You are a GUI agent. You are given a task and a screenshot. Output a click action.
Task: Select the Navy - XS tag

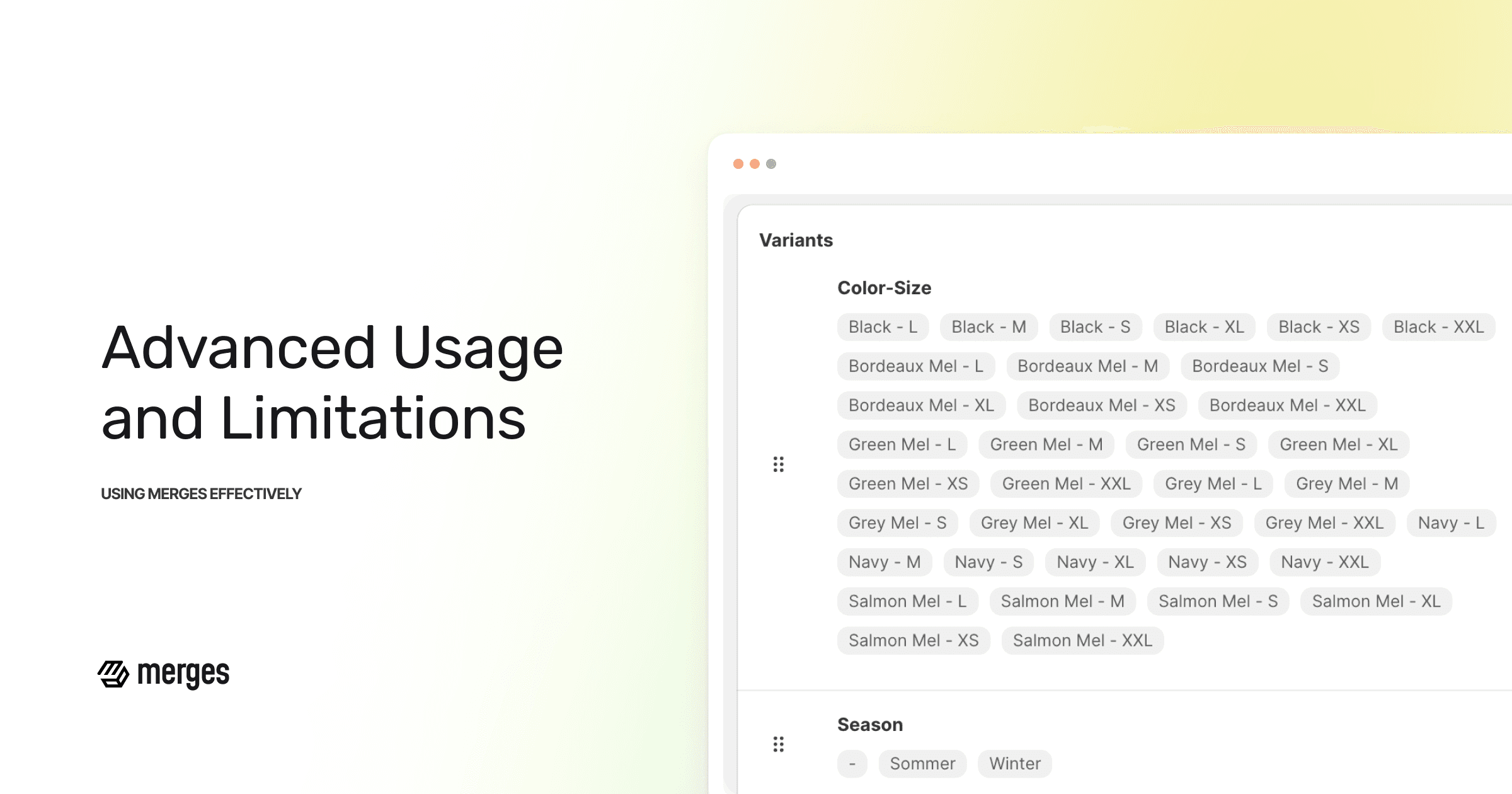point(1207,561)
